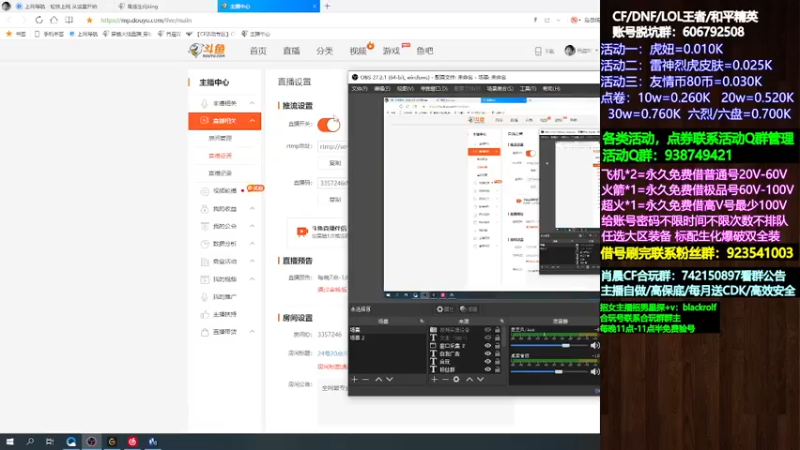
Task: Go back with the browser back arrow
Action: point(9,20)
